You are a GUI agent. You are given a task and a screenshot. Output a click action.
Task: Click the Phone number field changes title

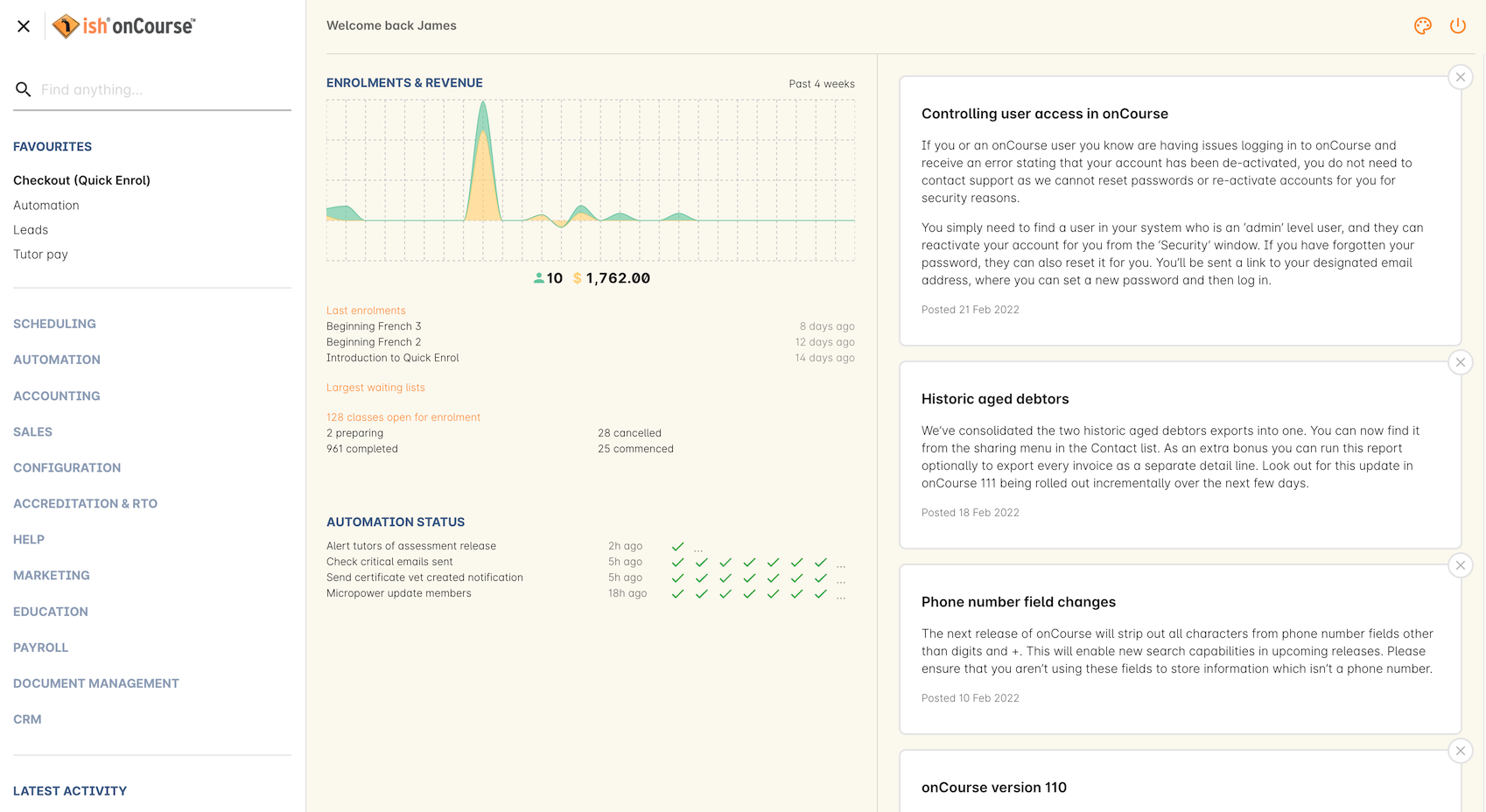click(x=1019, y=602)
